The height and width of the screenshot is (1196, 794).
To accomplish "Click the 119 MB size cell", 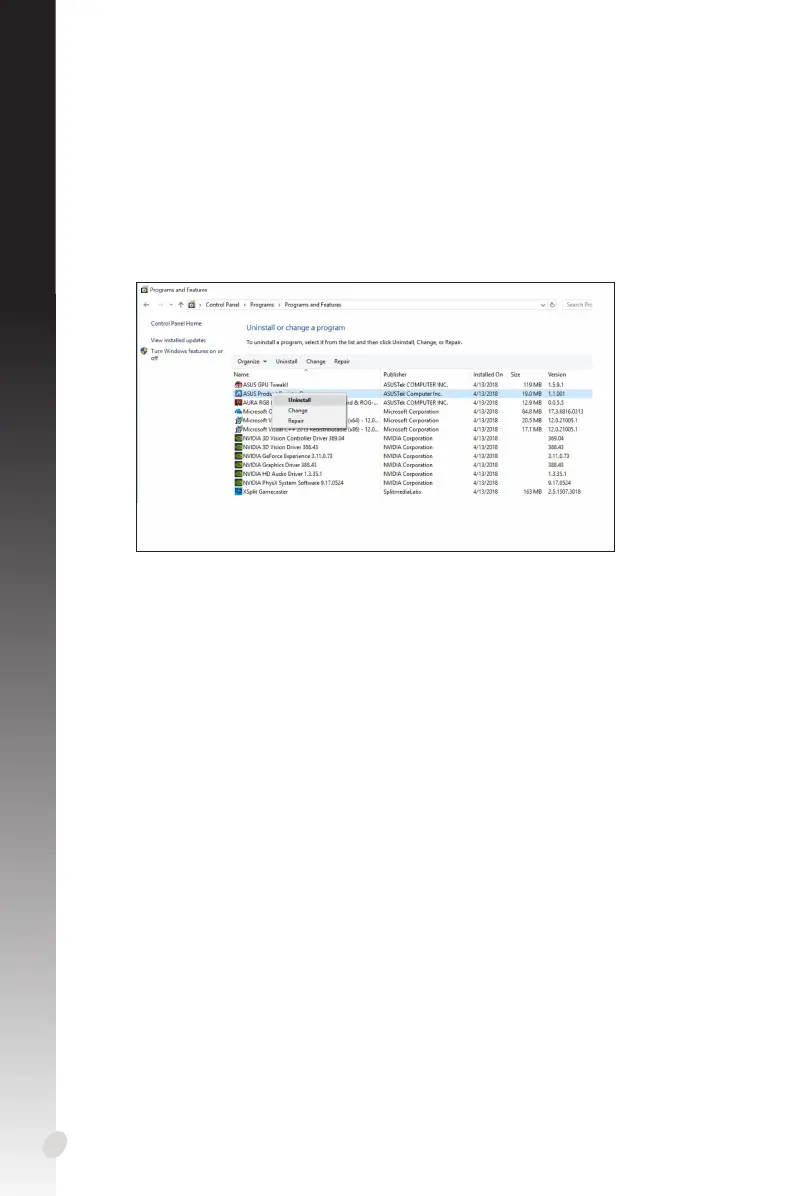I will pos(532,385).
